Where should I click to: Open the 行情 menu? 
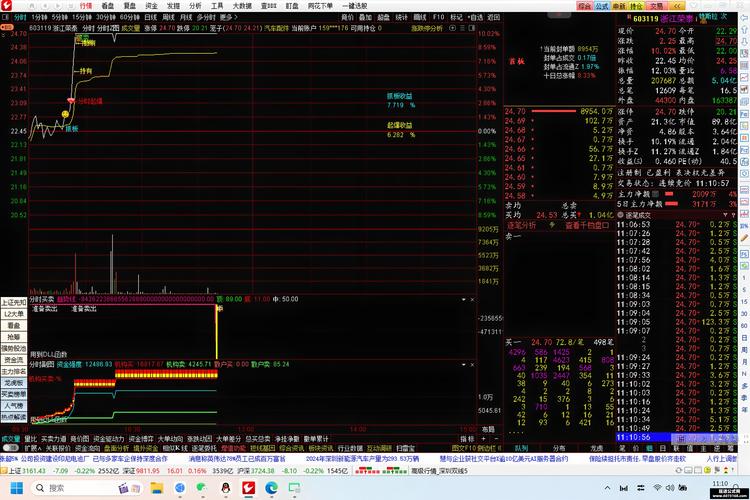click(x=87, y=5)
